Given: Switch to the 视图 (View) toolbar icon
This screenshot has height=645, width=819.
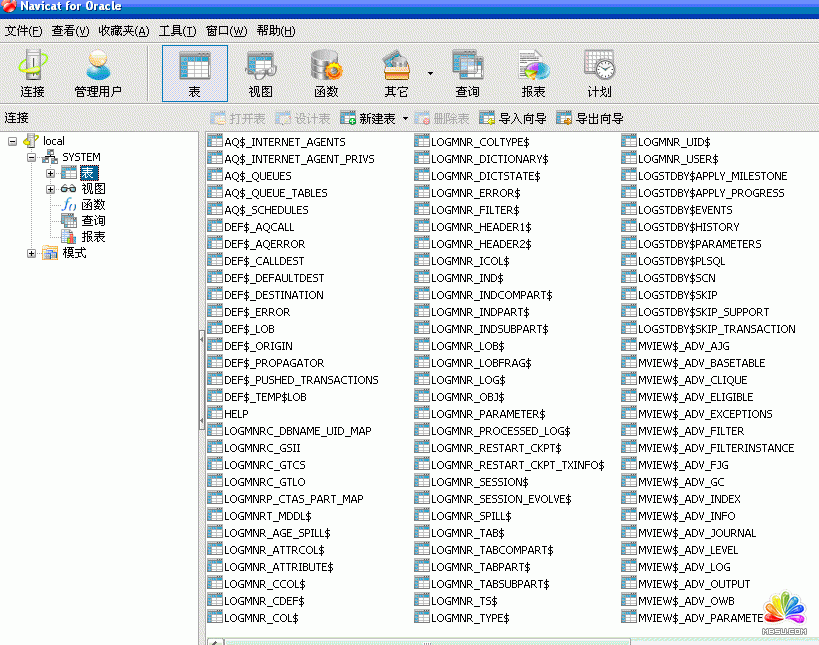Looking at the screenshot, I should (x=260, y=73).
